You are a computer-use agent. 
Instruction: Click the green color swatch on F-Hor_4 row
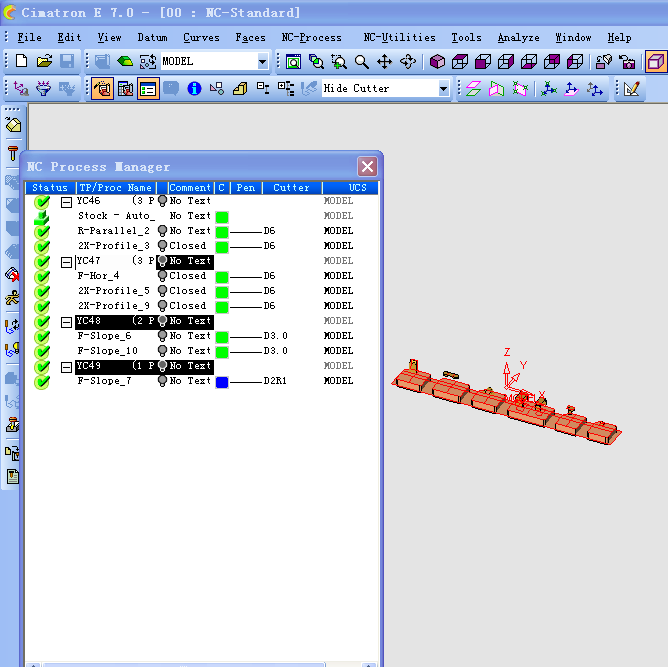[x=222, y=277]
